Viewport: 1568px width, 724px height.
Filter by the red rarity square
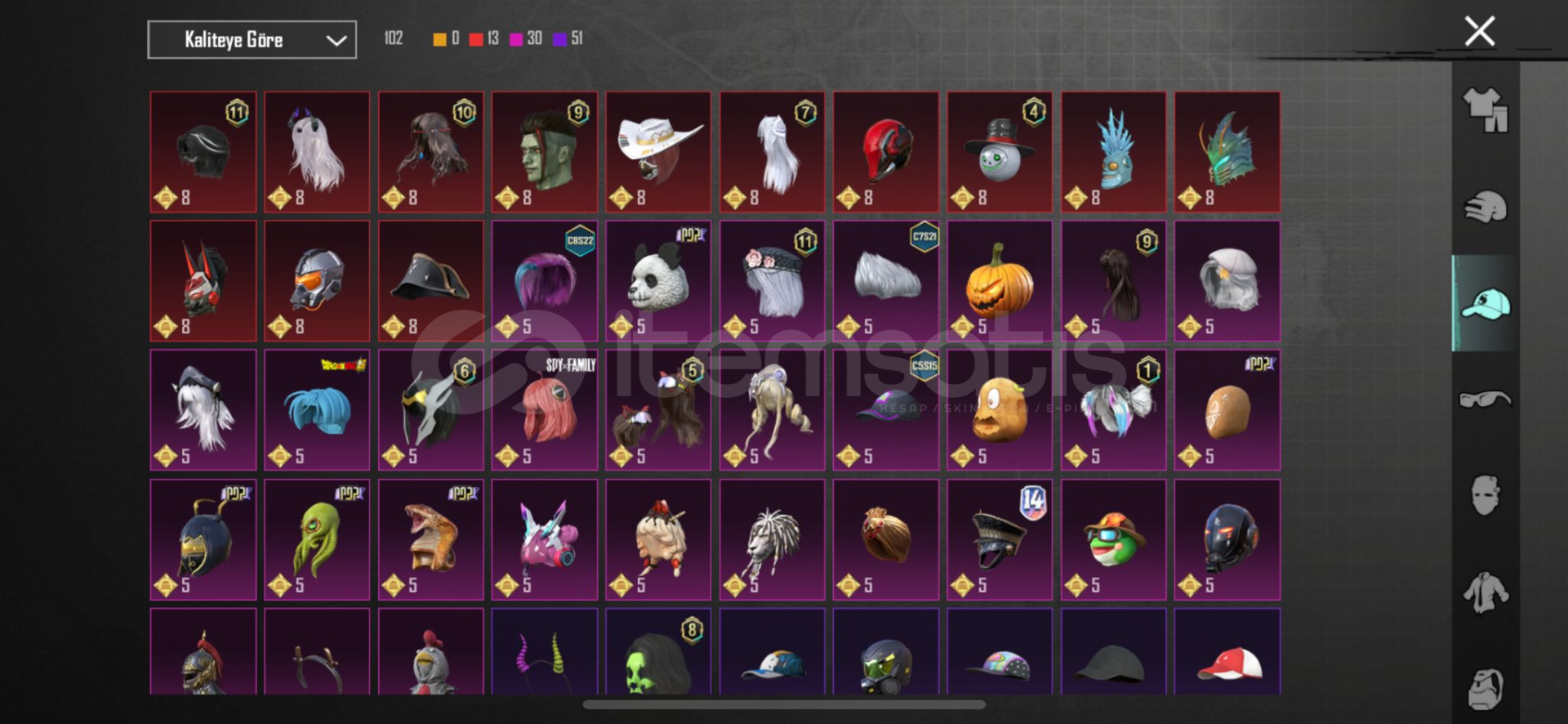[x=476, y=39]
